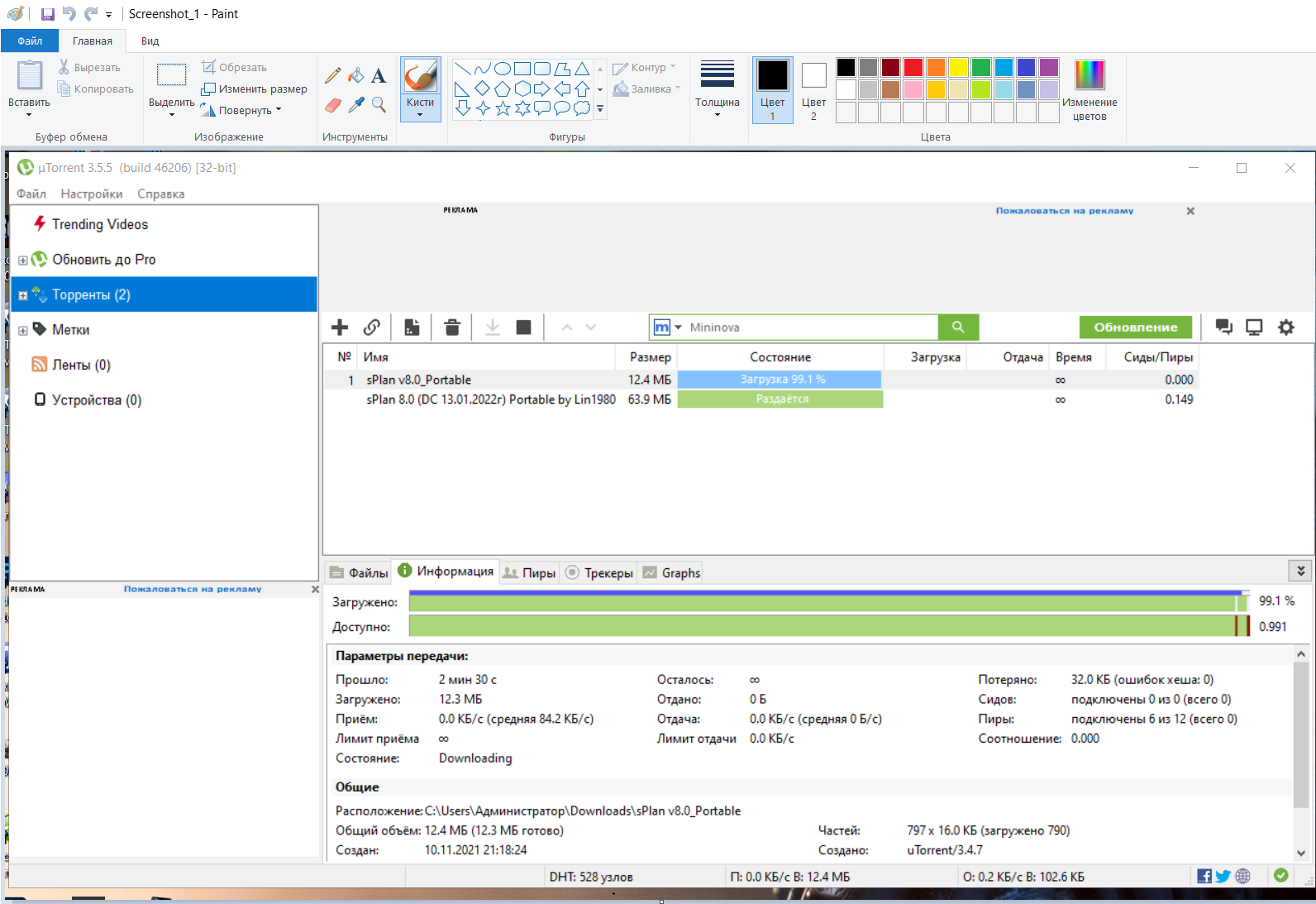Close the top advertisement banner
Viewport: 1316px width, 904px height.
(x=1190, y=211)
